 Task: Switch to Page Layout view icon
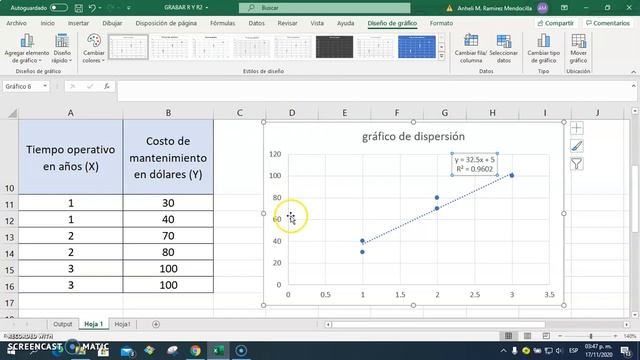pos(527,336)
